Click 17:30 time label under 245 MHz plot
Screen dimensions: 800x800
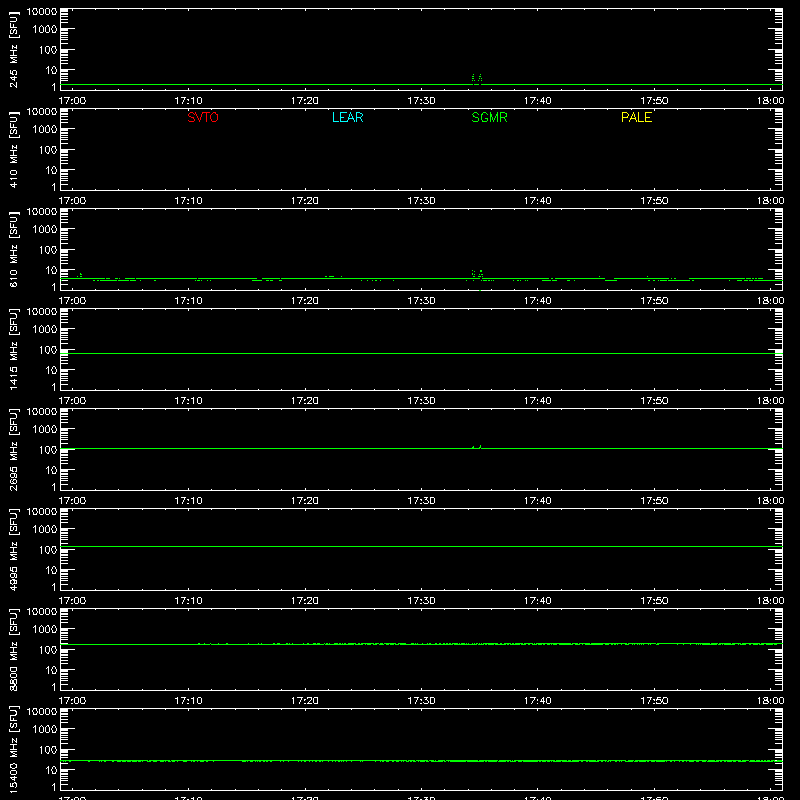[421, 101]
